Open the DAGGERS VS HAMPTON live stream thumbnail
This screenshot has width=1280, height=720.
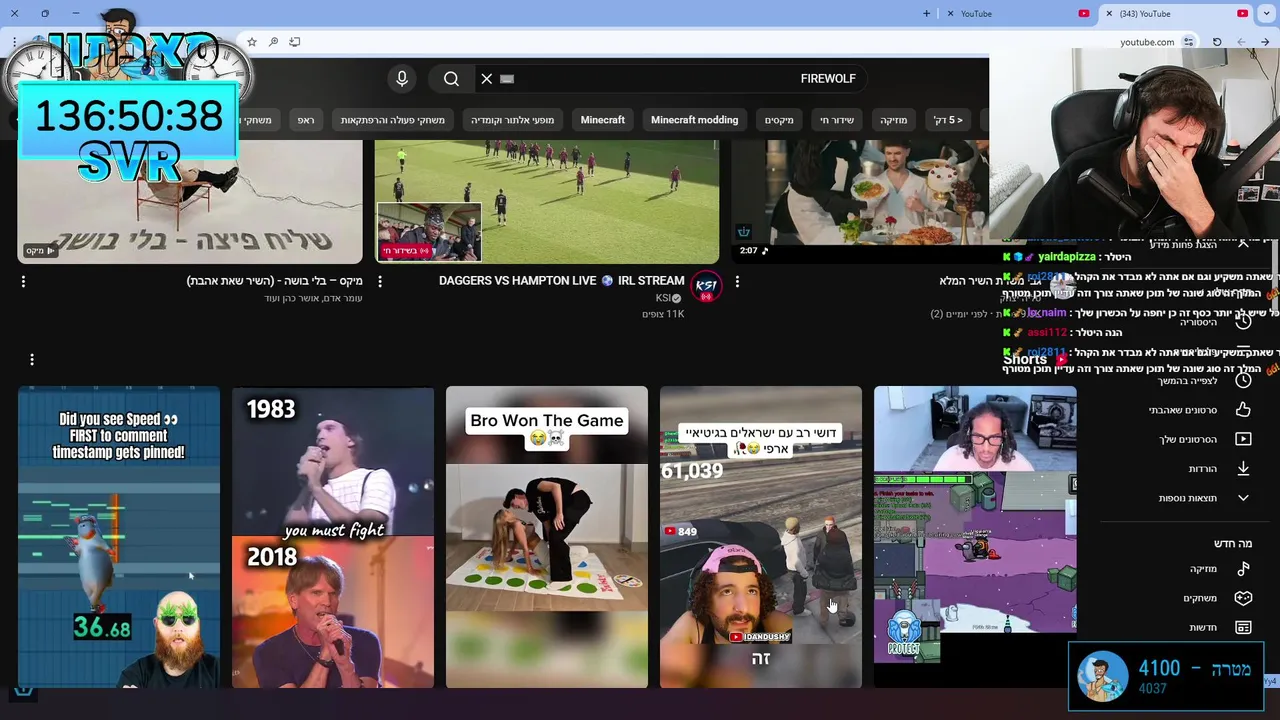[547, 201]
